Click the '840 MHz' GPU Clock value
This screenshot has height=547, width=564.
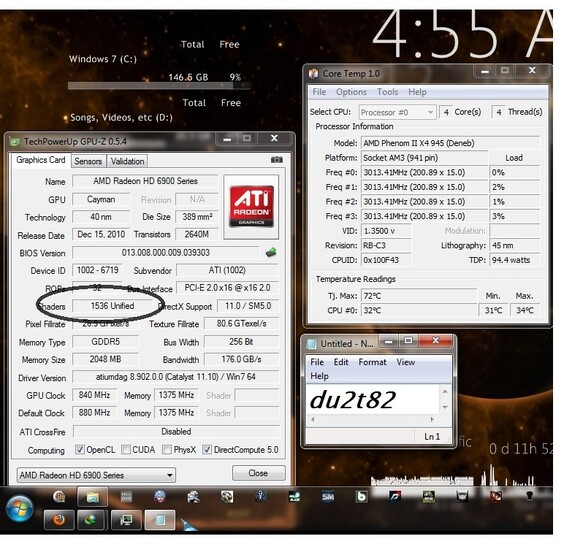point(95,395)
